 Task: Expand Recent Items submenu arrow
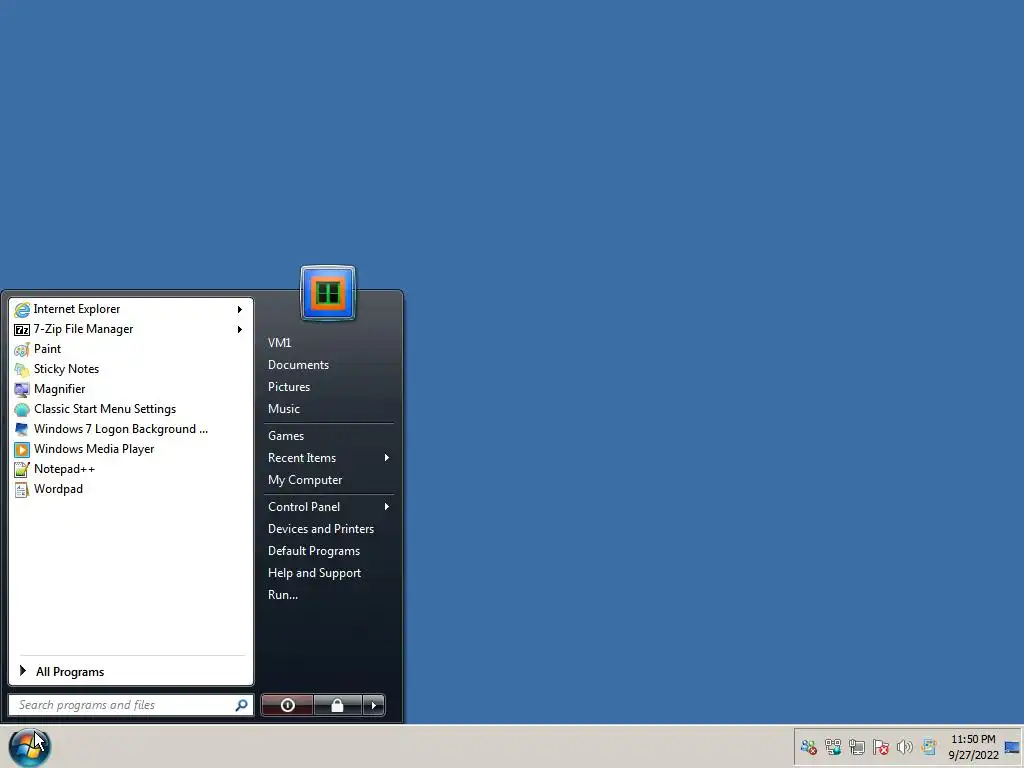[x=387, y=458]
